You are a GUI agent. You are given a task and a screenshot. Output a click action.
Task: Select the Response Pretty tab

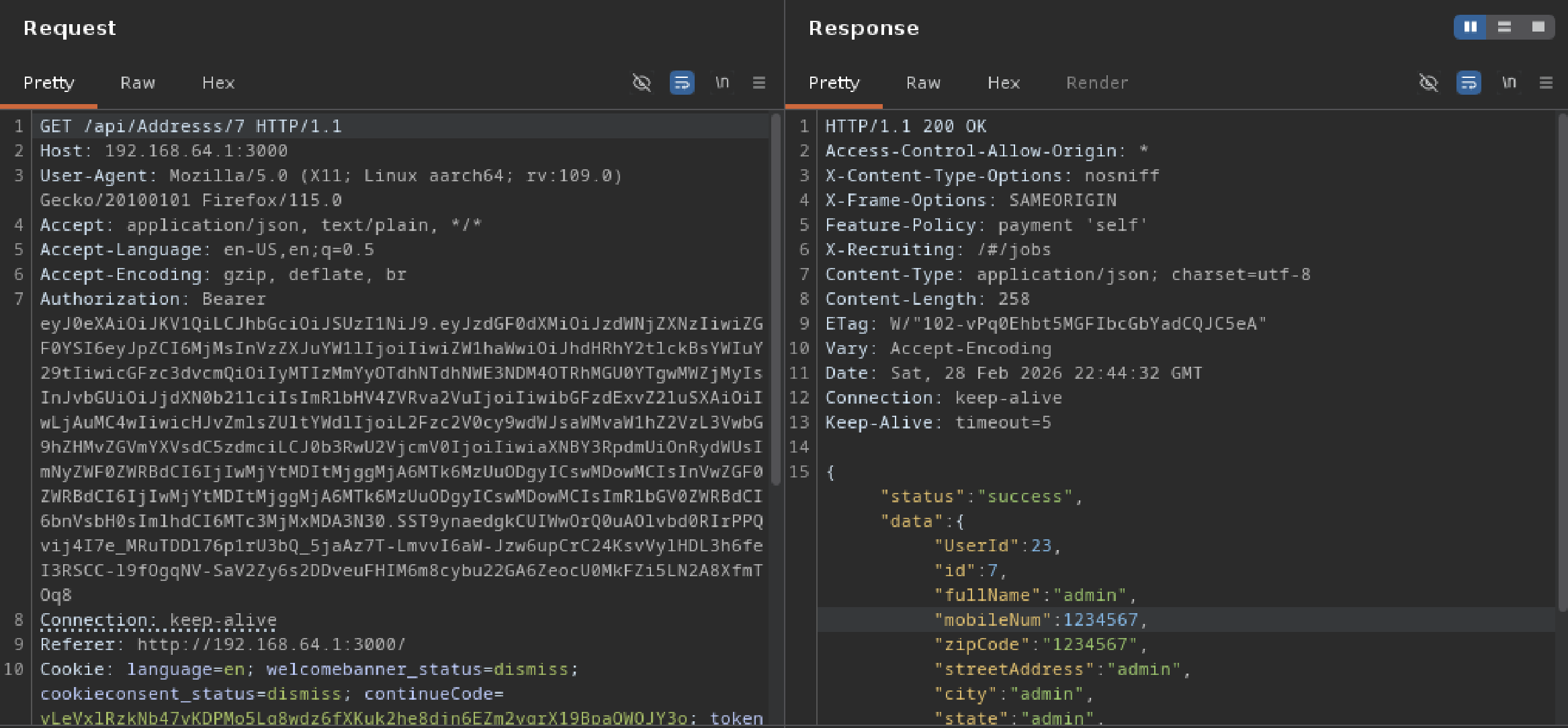(x=834, y=83)
